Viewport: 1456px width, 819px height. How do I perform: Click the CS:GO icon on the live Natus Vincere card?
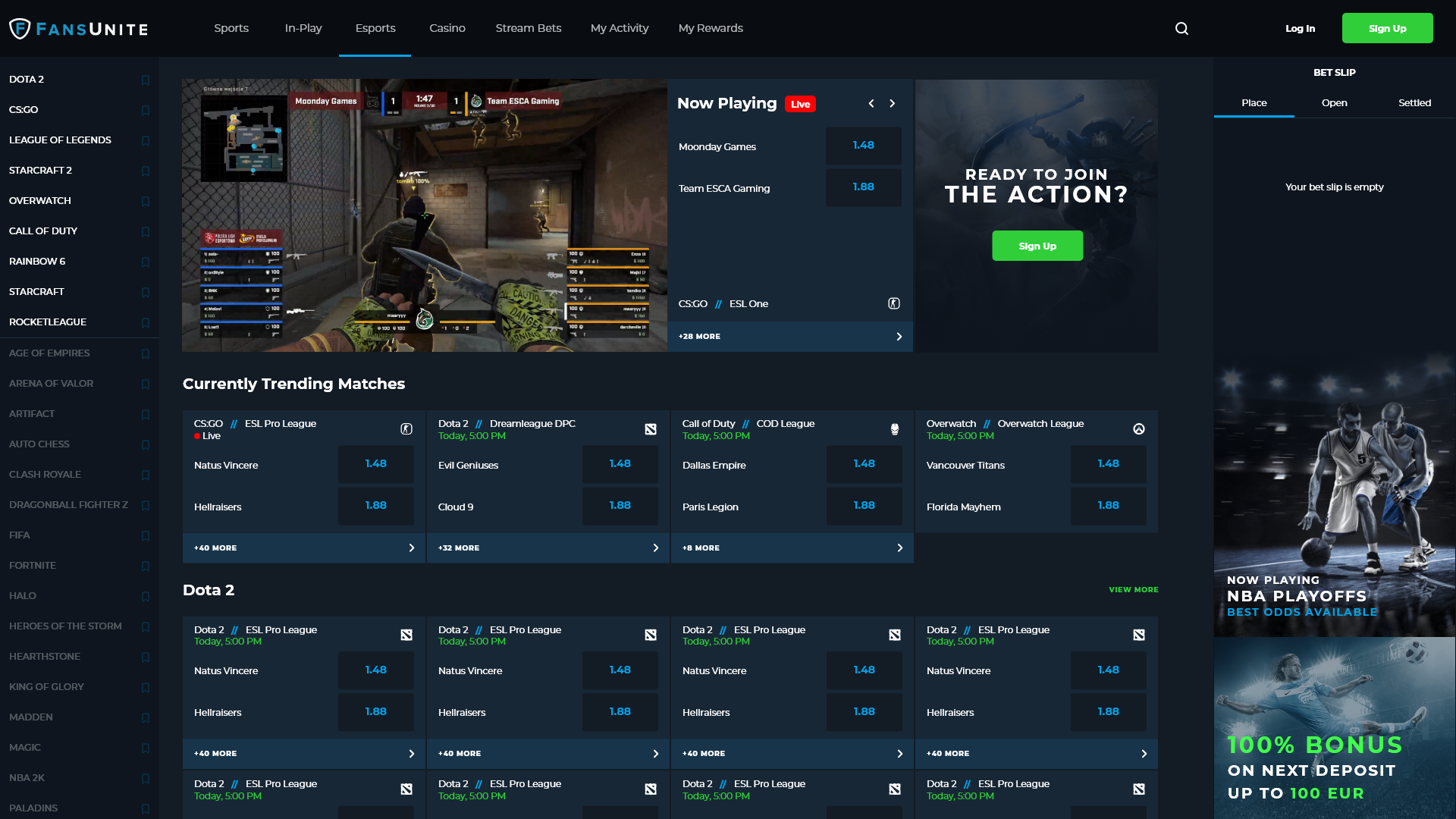[406, 428]
